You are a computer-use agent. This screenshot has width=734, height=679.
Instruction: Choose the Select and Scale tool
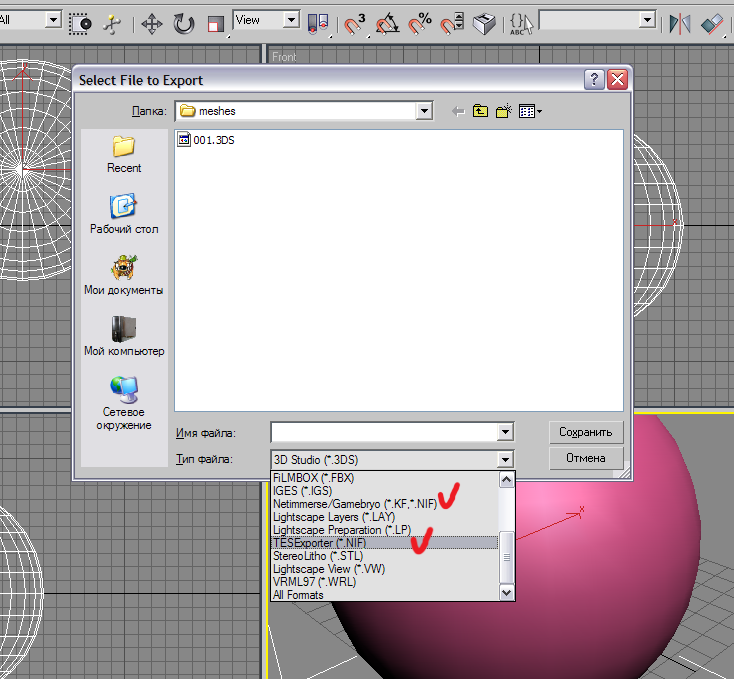click(x=215, y=24)
